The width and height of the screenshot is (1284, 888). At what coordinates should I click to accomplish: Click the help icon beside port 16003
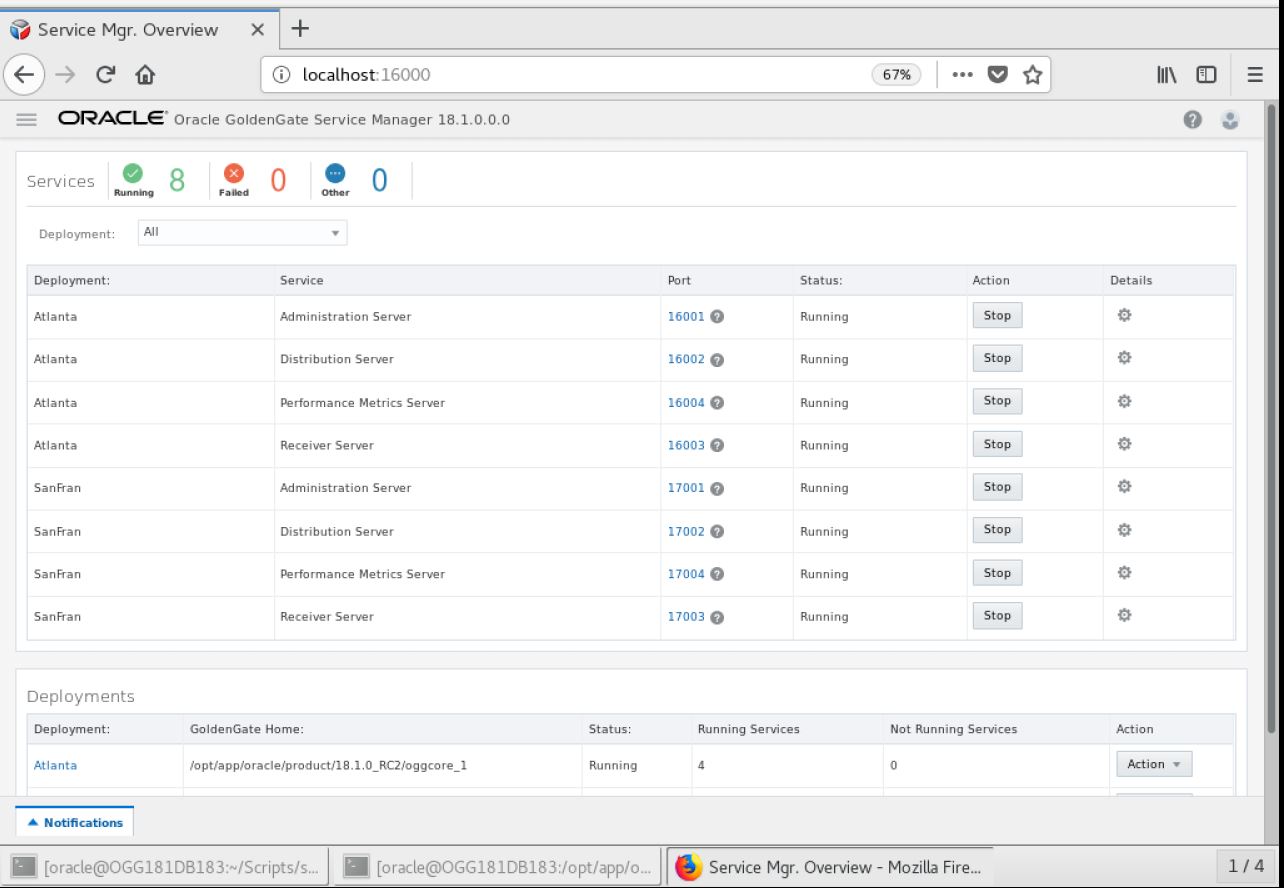pos(717,446)
